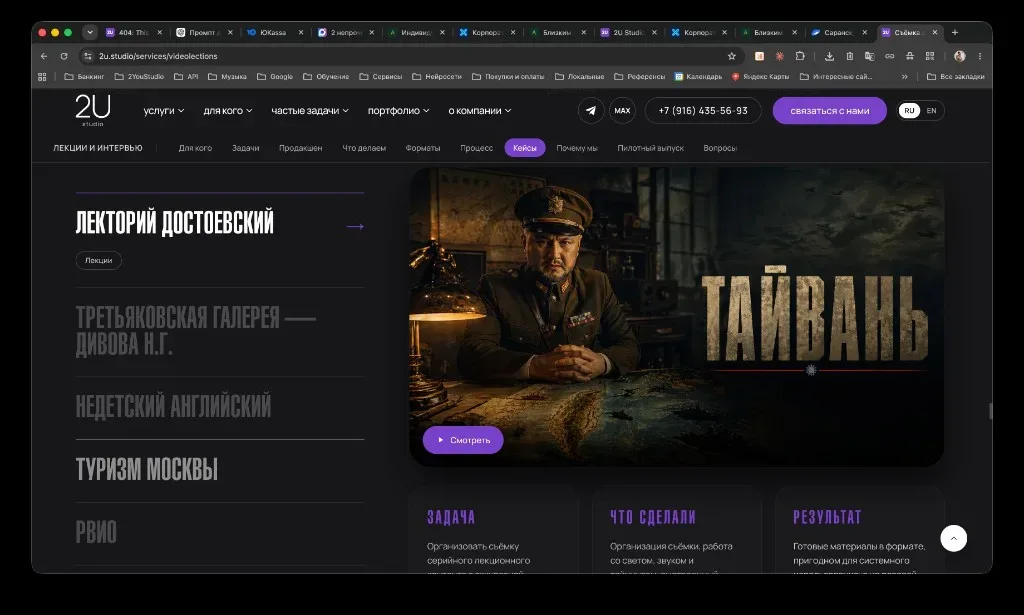The height and width of the screenshot is (615, 1024).
Task: Expand the для кого dropdown menu
Action: pos(228,110)
